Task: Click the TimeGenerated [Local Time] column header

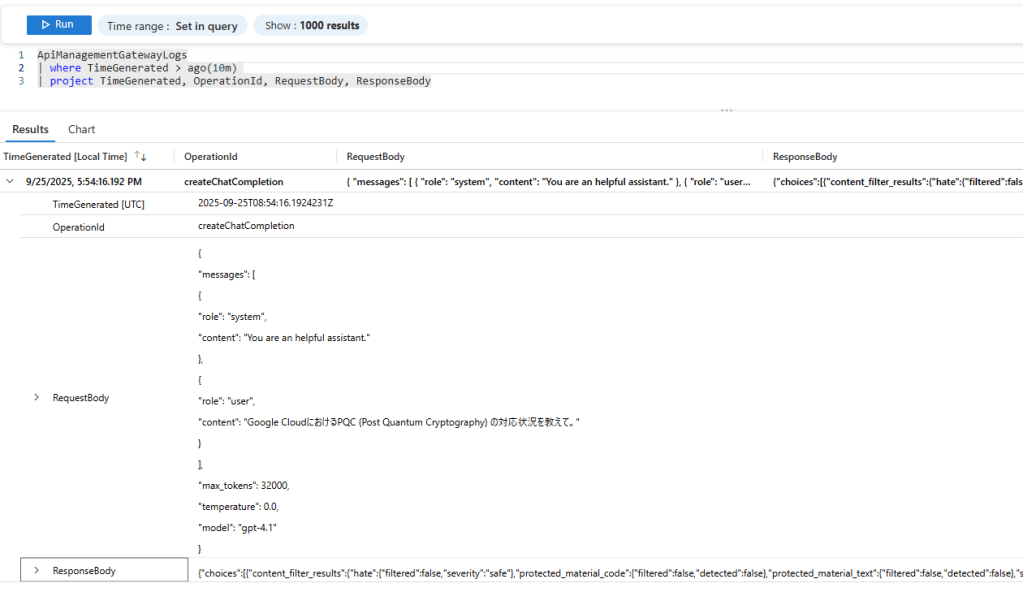Action: tap(65, 157)
